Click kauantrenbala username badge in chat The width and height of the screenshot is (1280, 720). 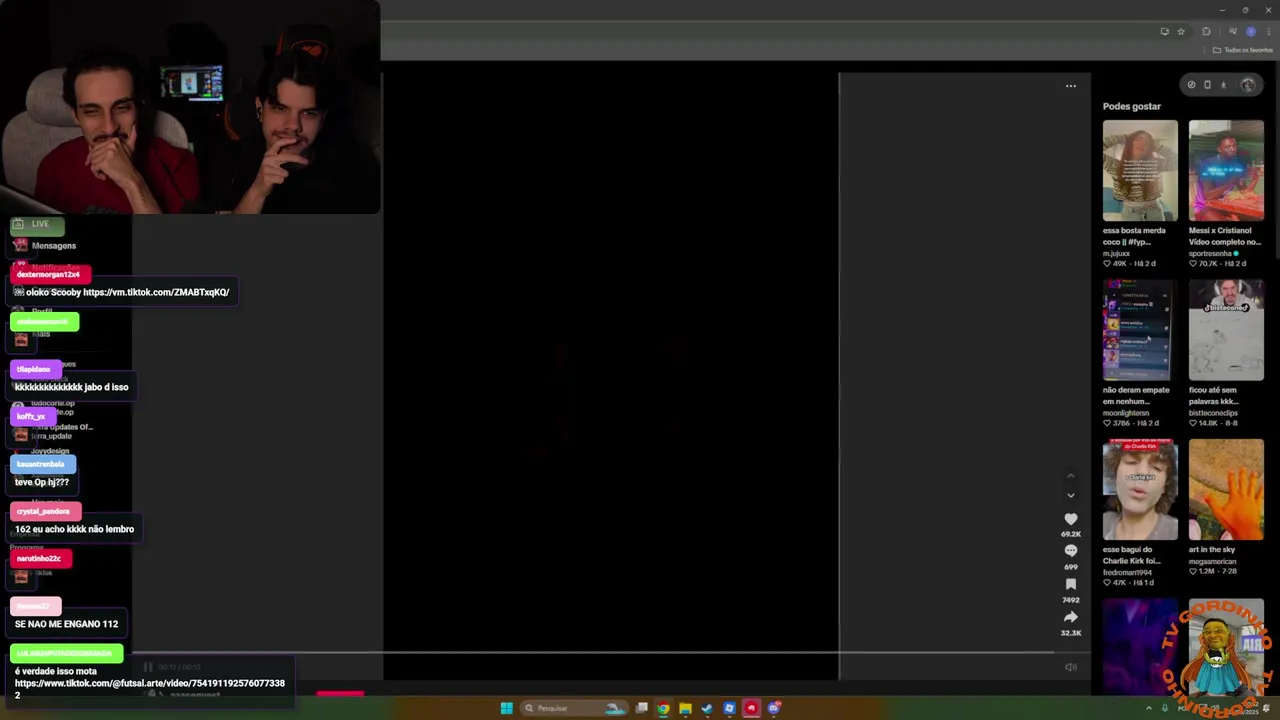(42, 464)
